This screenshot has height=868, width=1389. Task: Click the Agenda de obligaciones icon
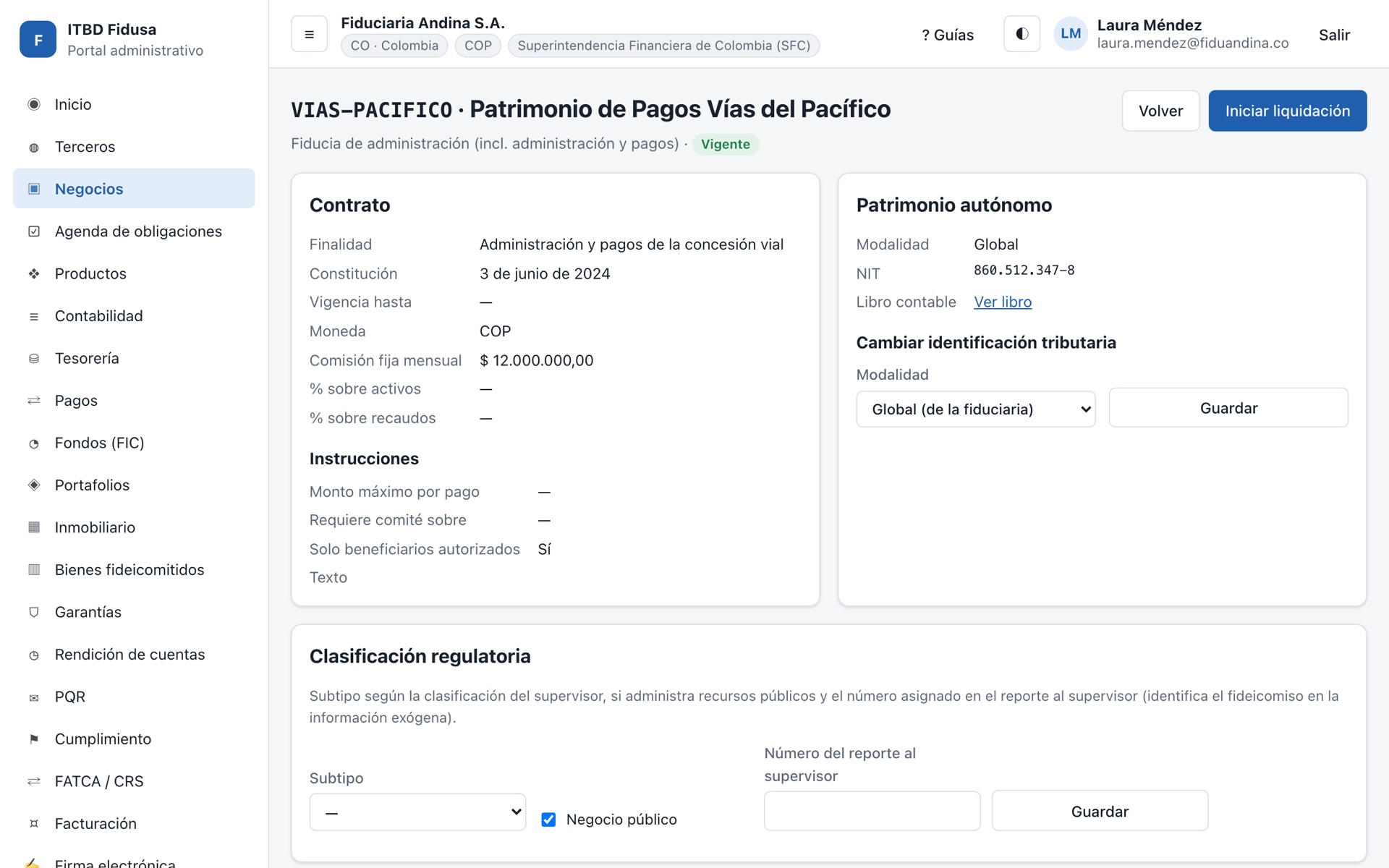pyautogui.click(x=34, y=231)
